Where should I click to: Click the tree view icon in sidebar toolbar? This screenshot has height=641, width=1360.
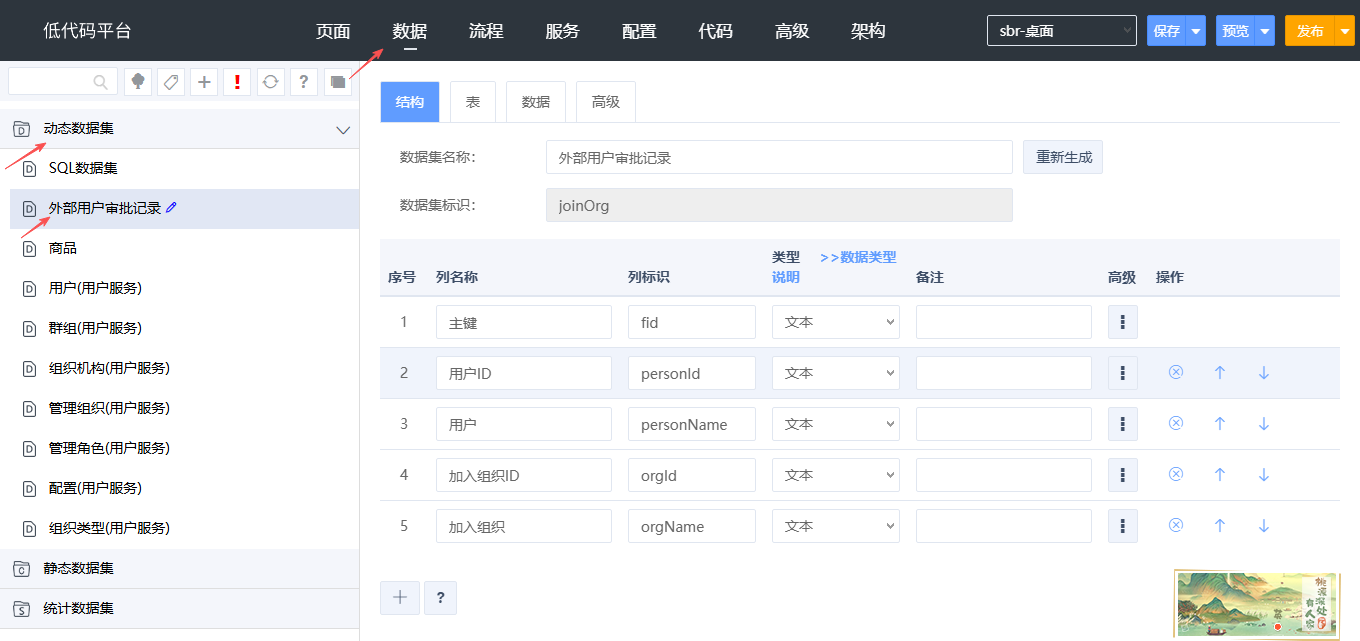[x=138, y=82]
